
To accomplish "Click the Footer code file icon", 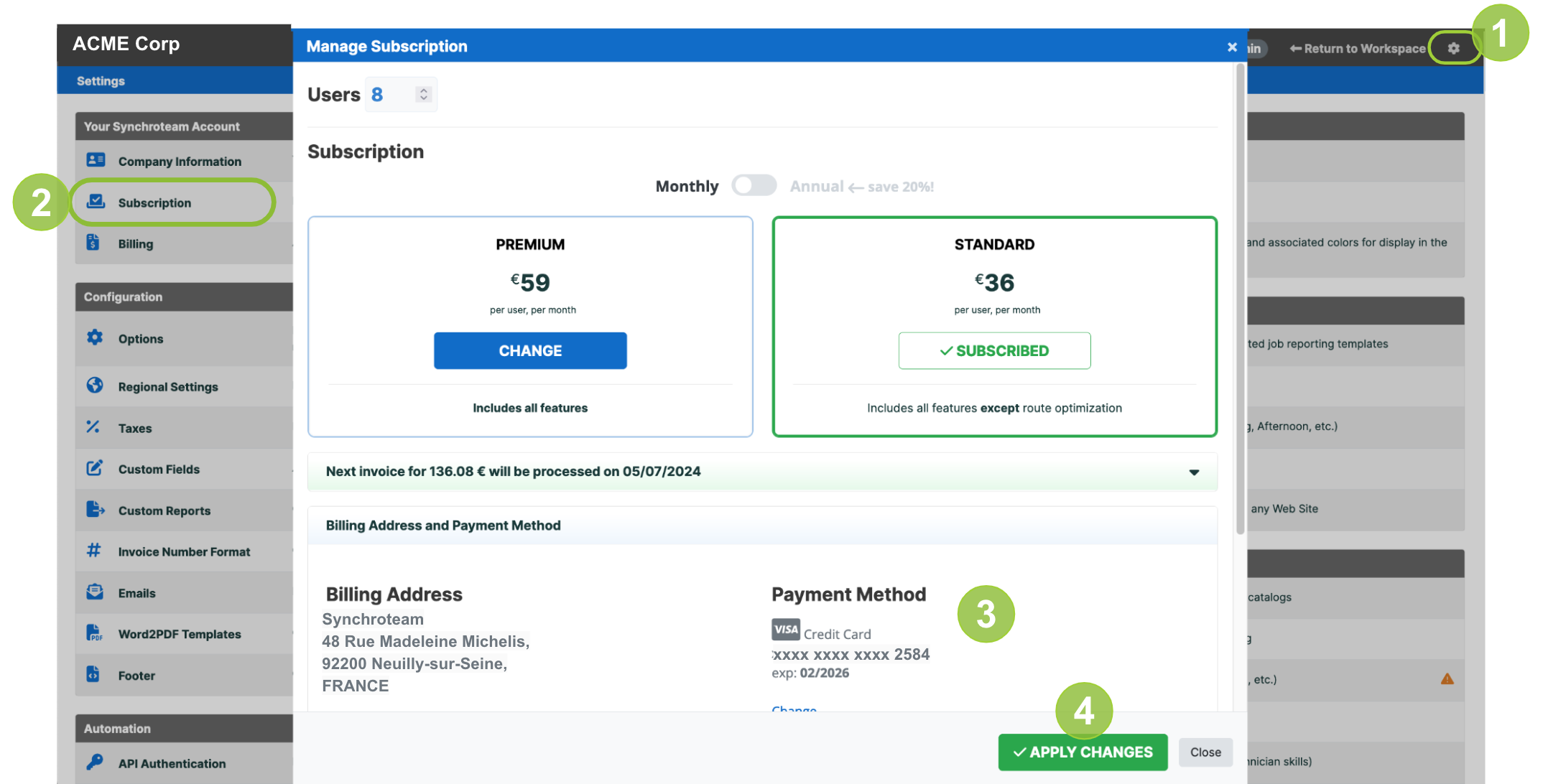I will [x=93, y=675].
